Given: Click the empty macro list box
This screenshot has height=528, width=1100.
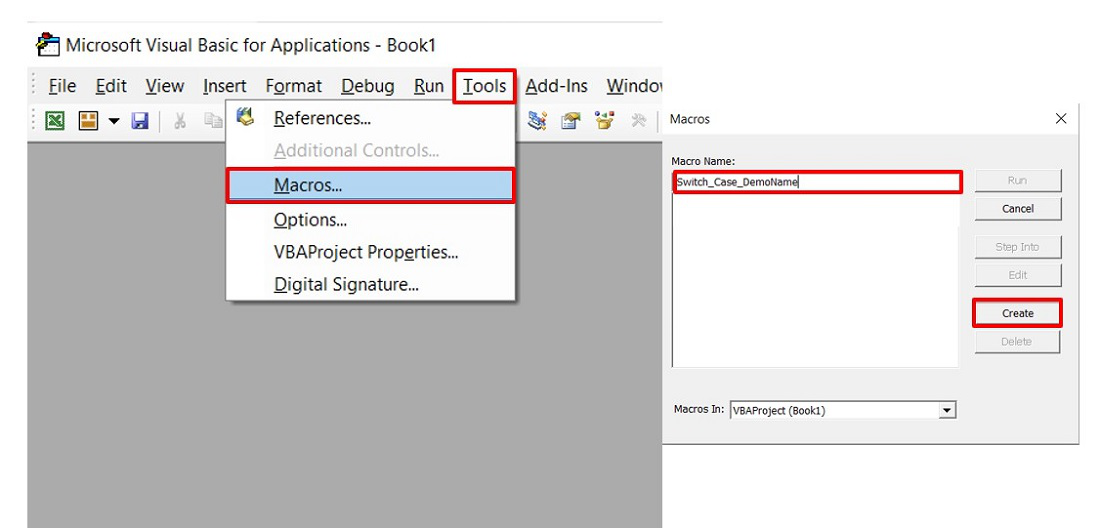Looking at the screenshot, I should point(815,280).
